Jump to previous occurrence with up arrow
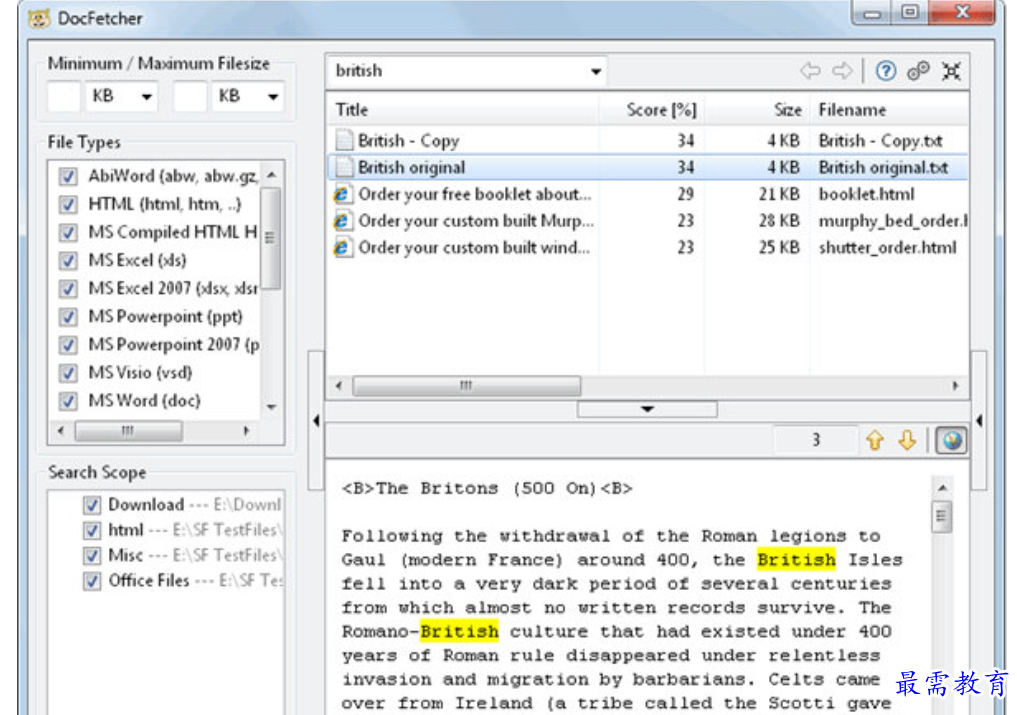 [875, 441]
